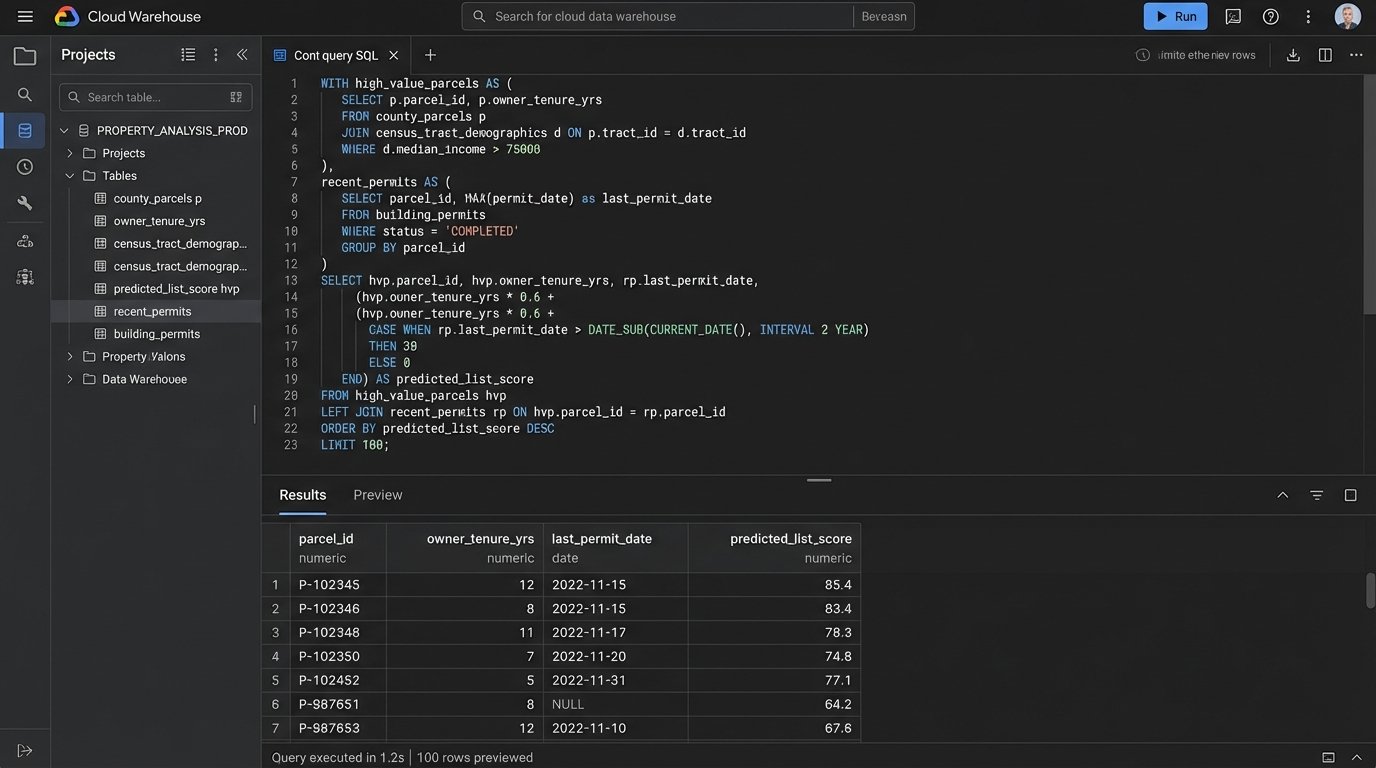The height and width of the screenshot is (768, 1376).
Task: Click the Search table input field
Action: click(x=150, y=97)
